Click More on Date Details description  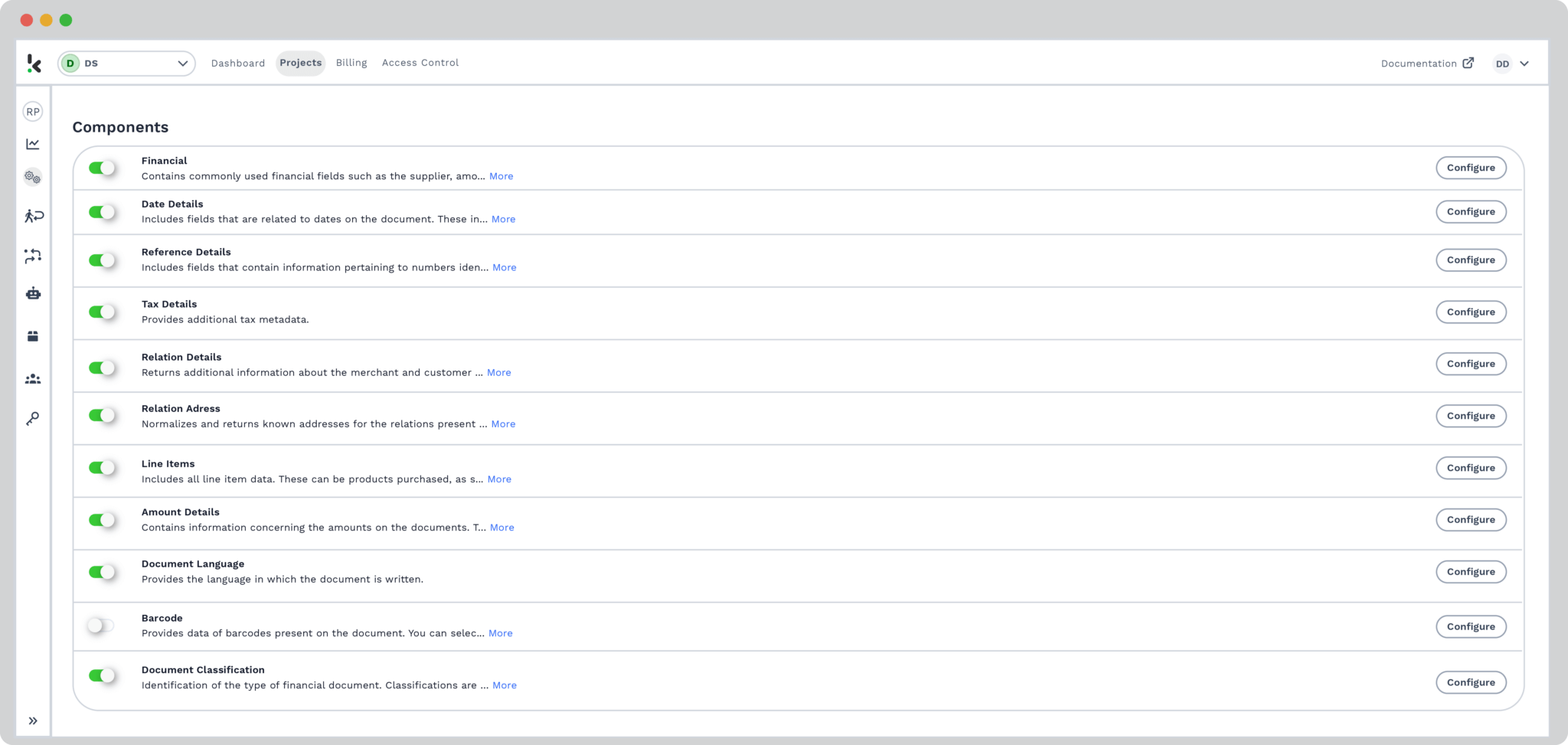point(504,219)
